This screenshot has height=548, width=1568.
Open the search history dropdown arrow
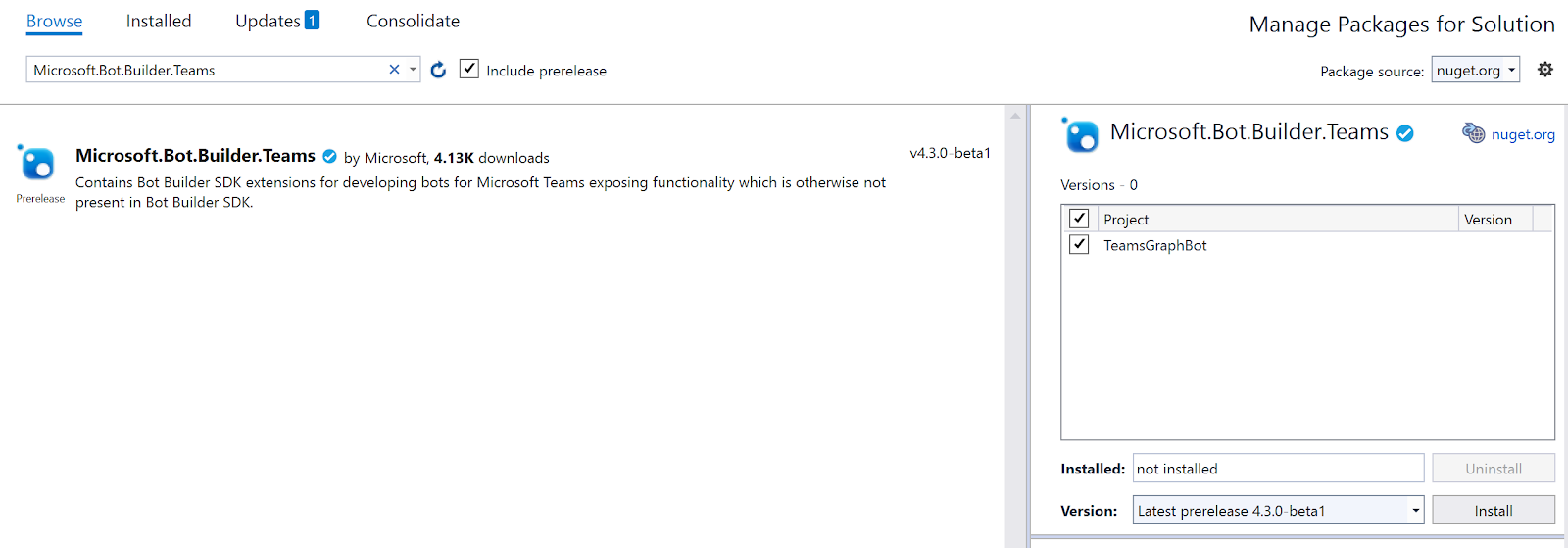[x=413, y=70]
